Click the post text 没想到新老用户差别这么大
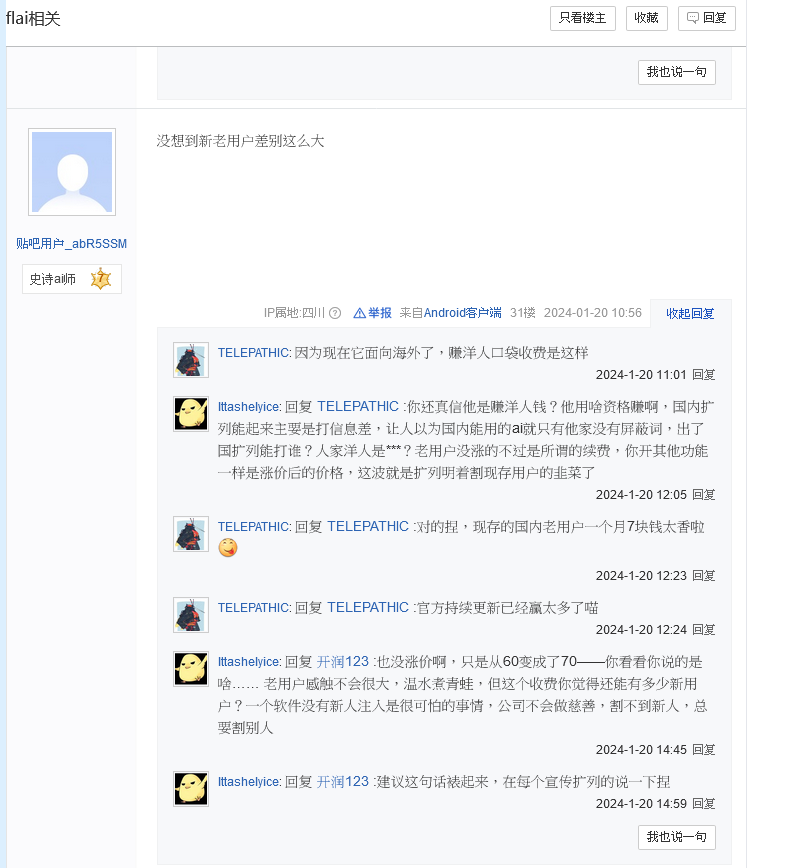The height and width of the screenshot is (868, 795). click(240, 141)
